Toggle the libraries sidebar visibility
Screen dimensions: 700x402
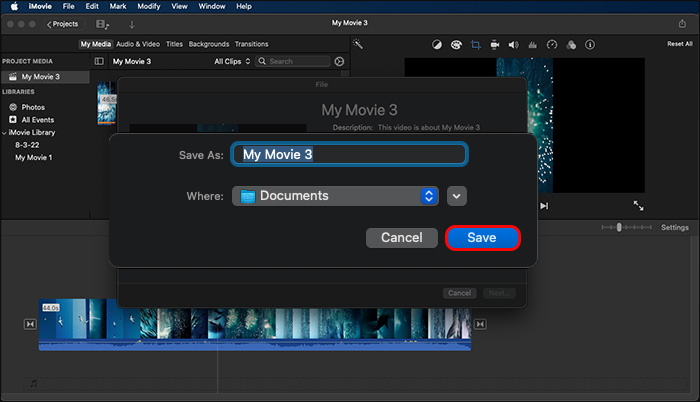[98, 61]
